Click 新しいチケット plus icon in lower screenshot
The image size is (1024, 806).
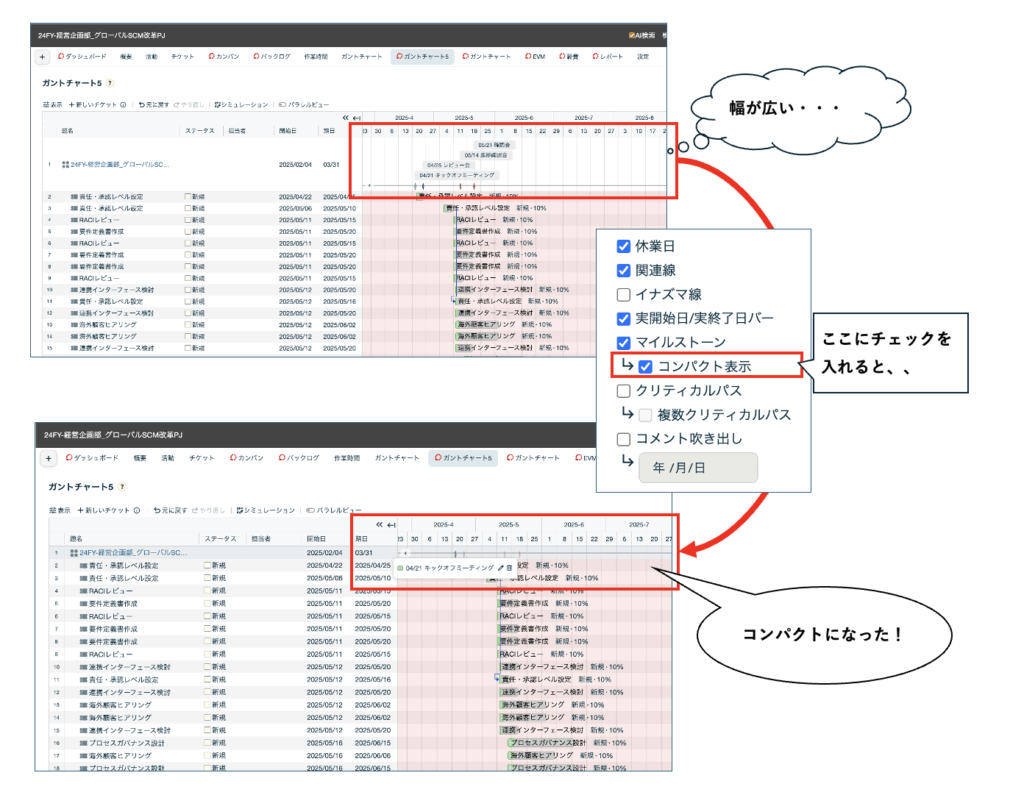tap(81, 510)
